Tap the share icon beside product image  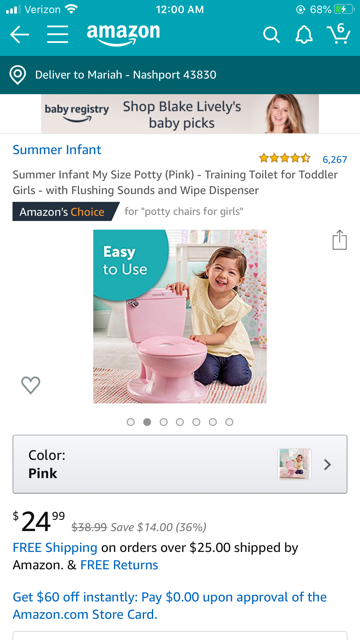click(x=340, y=240)
